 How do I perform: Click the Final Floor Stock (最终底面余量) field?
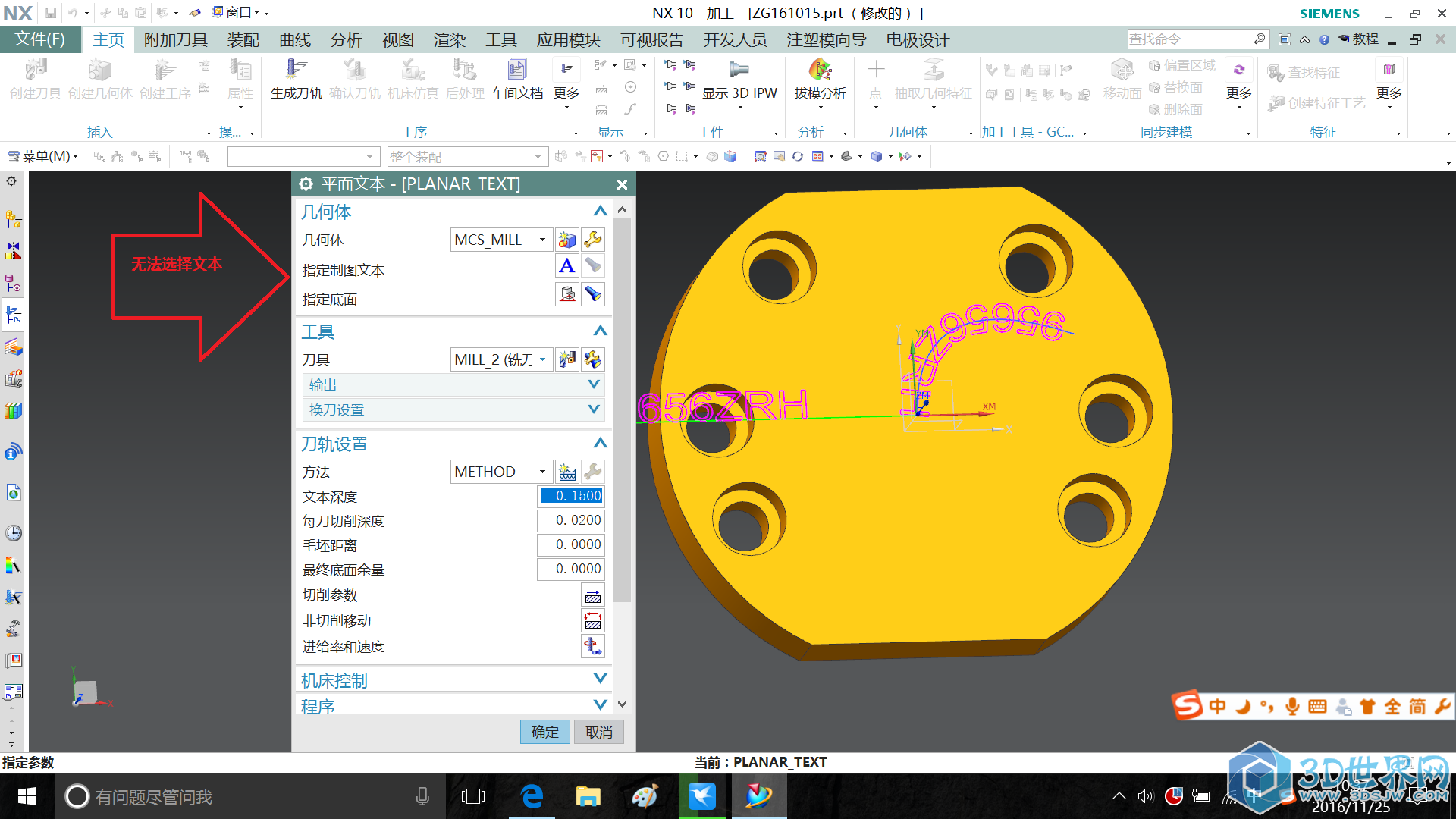tap(571, 569)
